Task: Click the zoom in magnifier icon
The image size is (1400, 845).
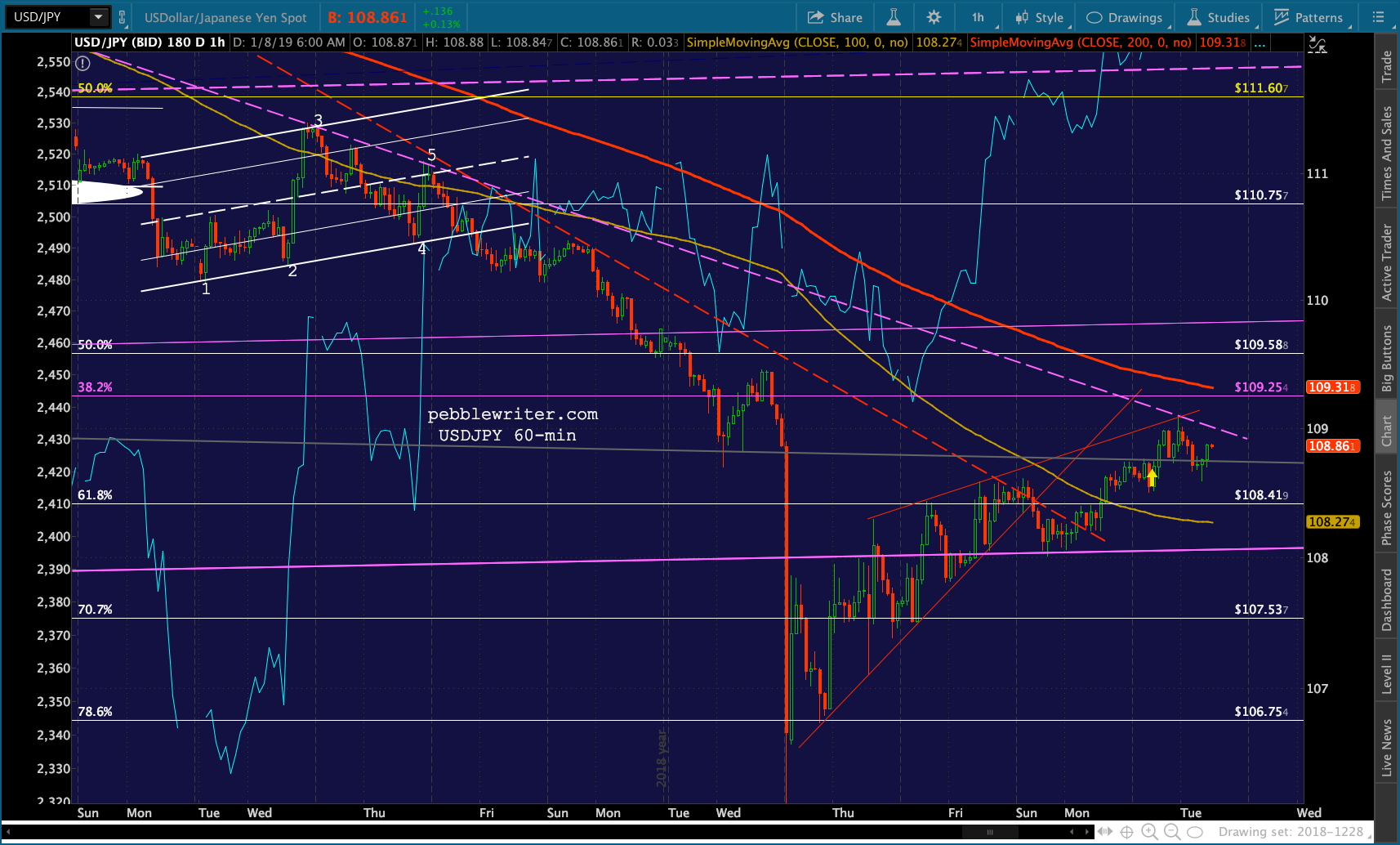Action: click(1149, 832)
